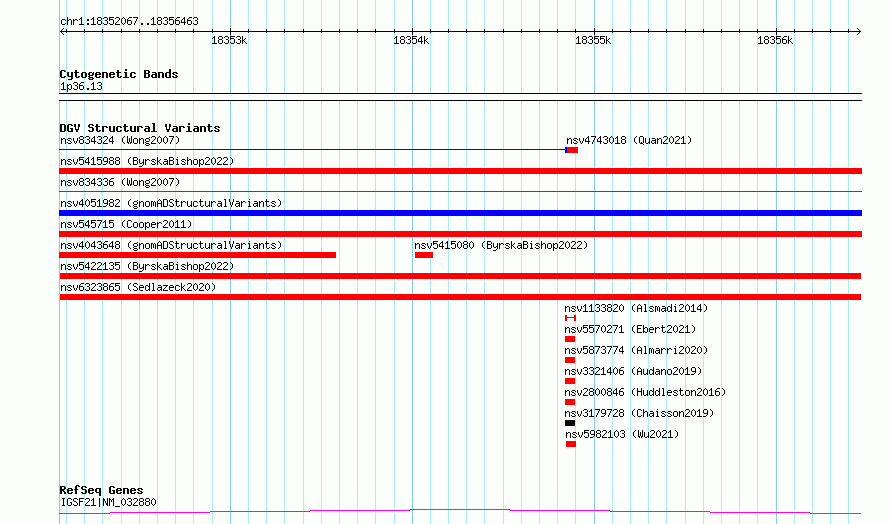Image resolution: width=890 pixels, height=524 pixels.
Task: Open nsv5982103 (Wu2021) label
Action: 622,434
